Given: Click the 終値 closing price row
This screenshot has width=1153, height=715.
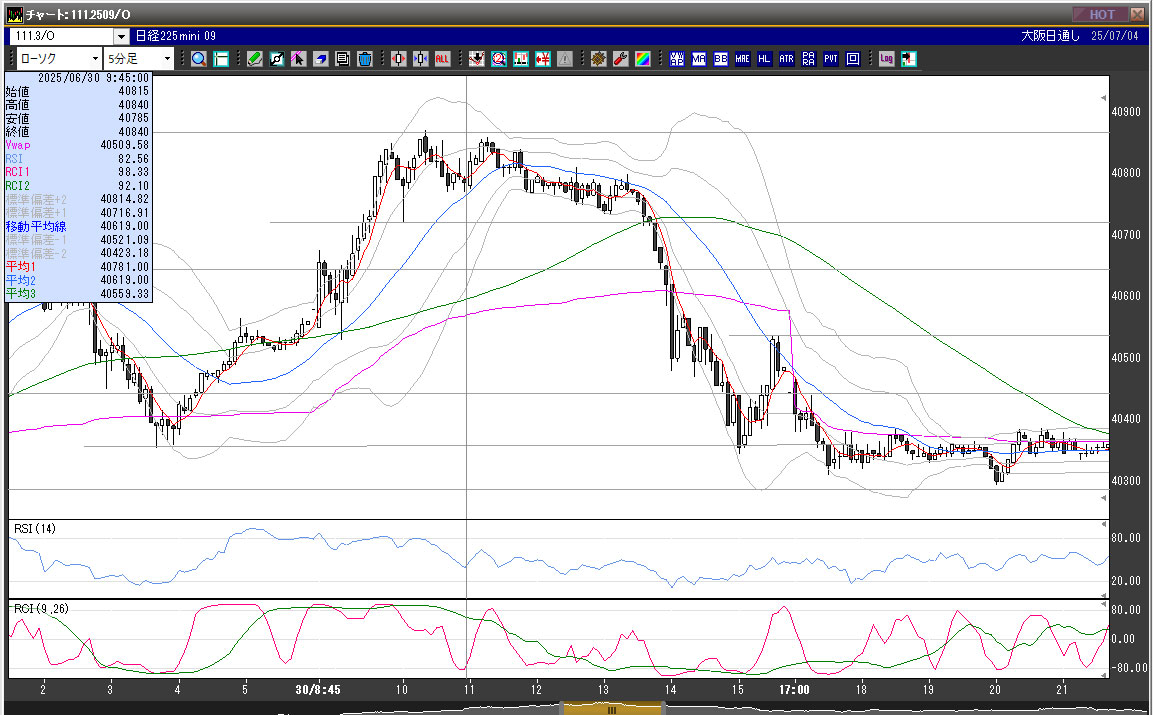Looking at the screenshot, I should point(77,132).
